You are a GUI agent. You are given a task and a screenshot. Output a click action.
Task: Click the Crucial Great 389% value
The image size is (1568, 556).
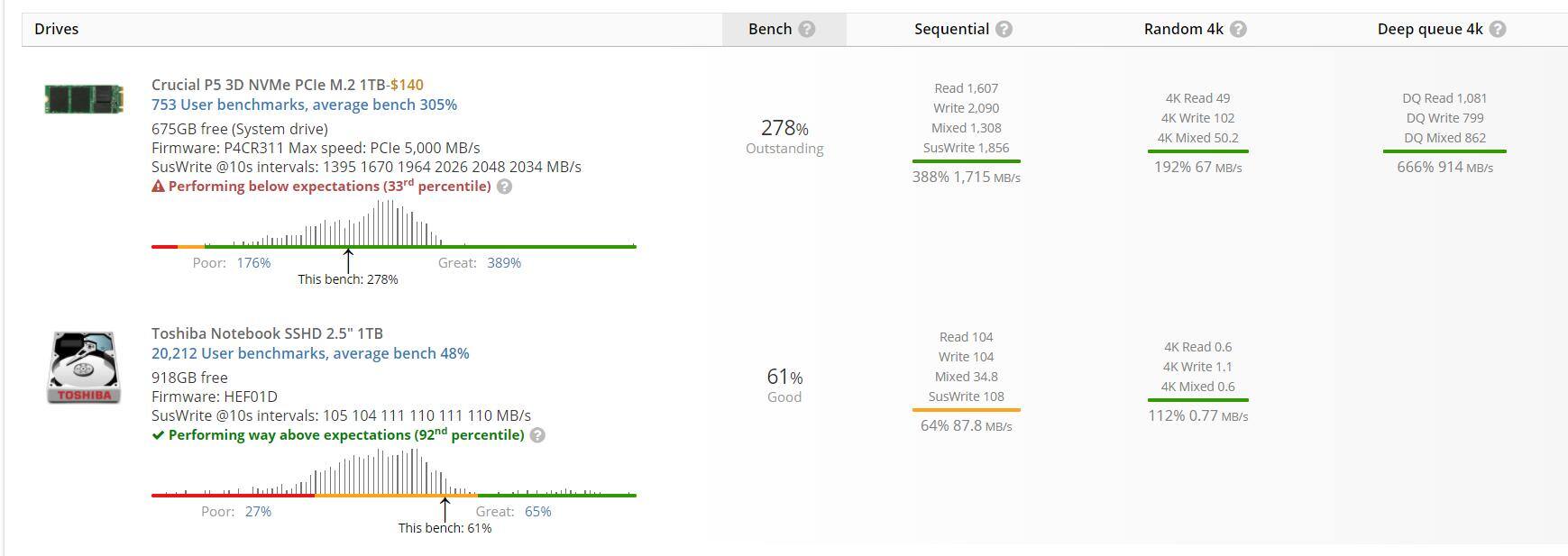(504, 263)
